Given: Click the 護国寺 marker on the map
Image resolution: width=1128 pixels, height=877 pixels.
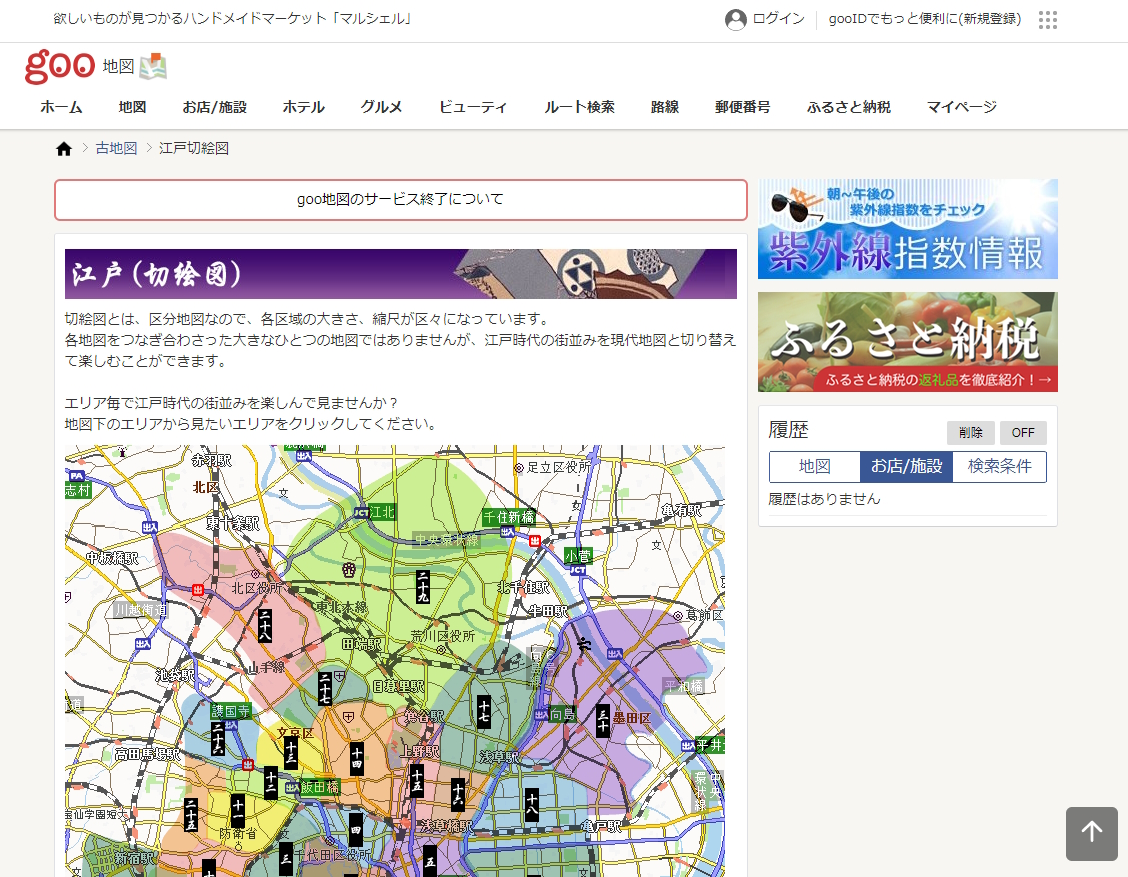Looking at the screenshot, I should 230,711.
